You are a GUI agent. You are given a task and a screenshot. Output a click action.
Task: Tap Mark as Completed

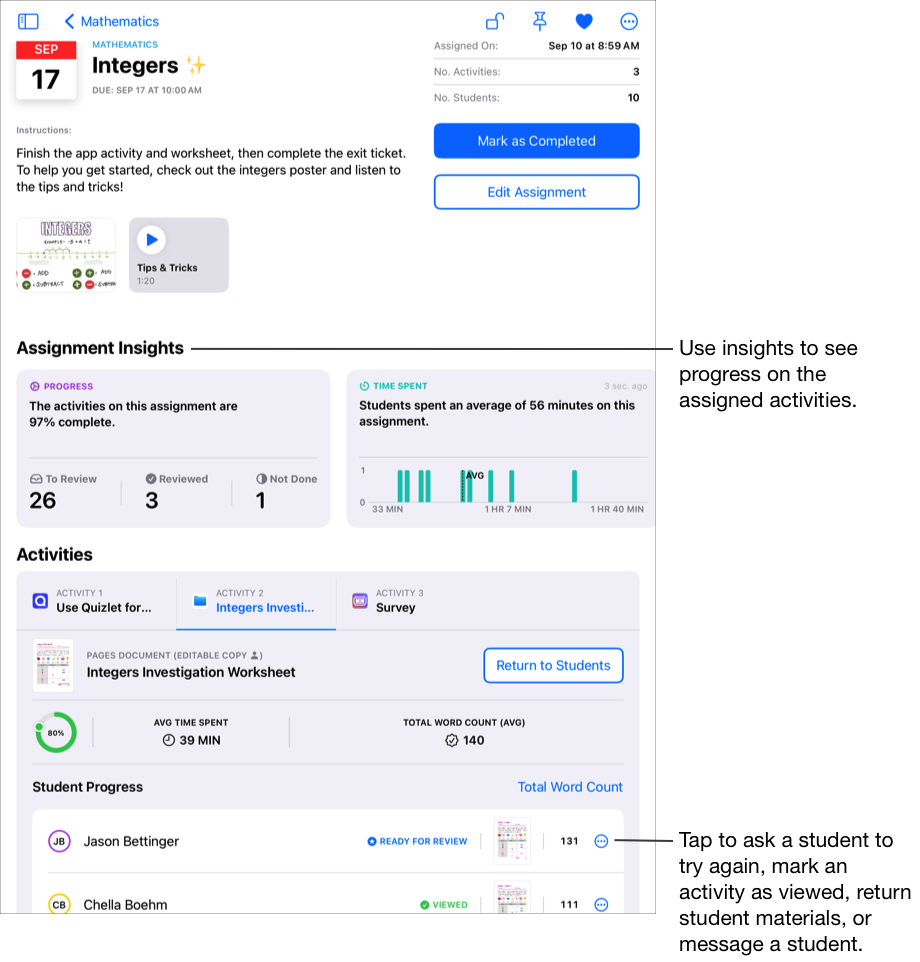point(537,140)
